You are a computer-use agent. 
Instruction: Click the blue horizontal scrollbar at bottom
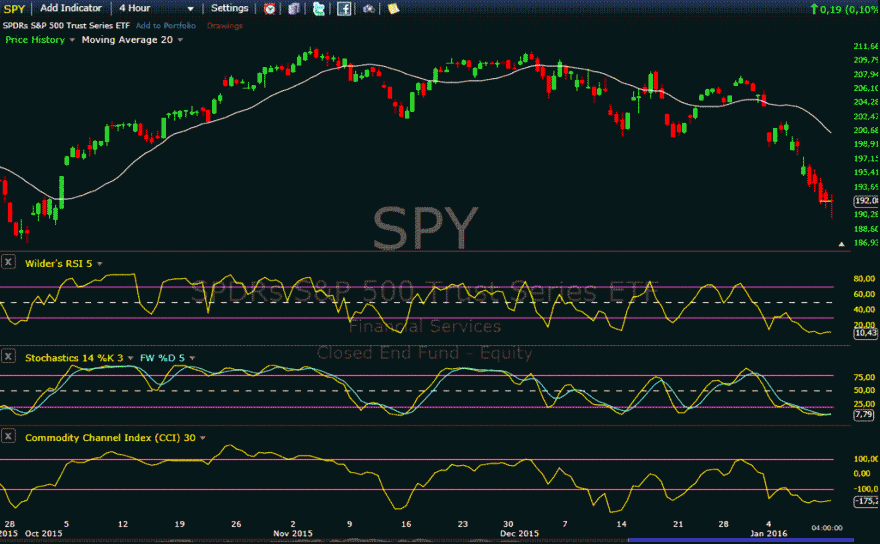(741, 541)
